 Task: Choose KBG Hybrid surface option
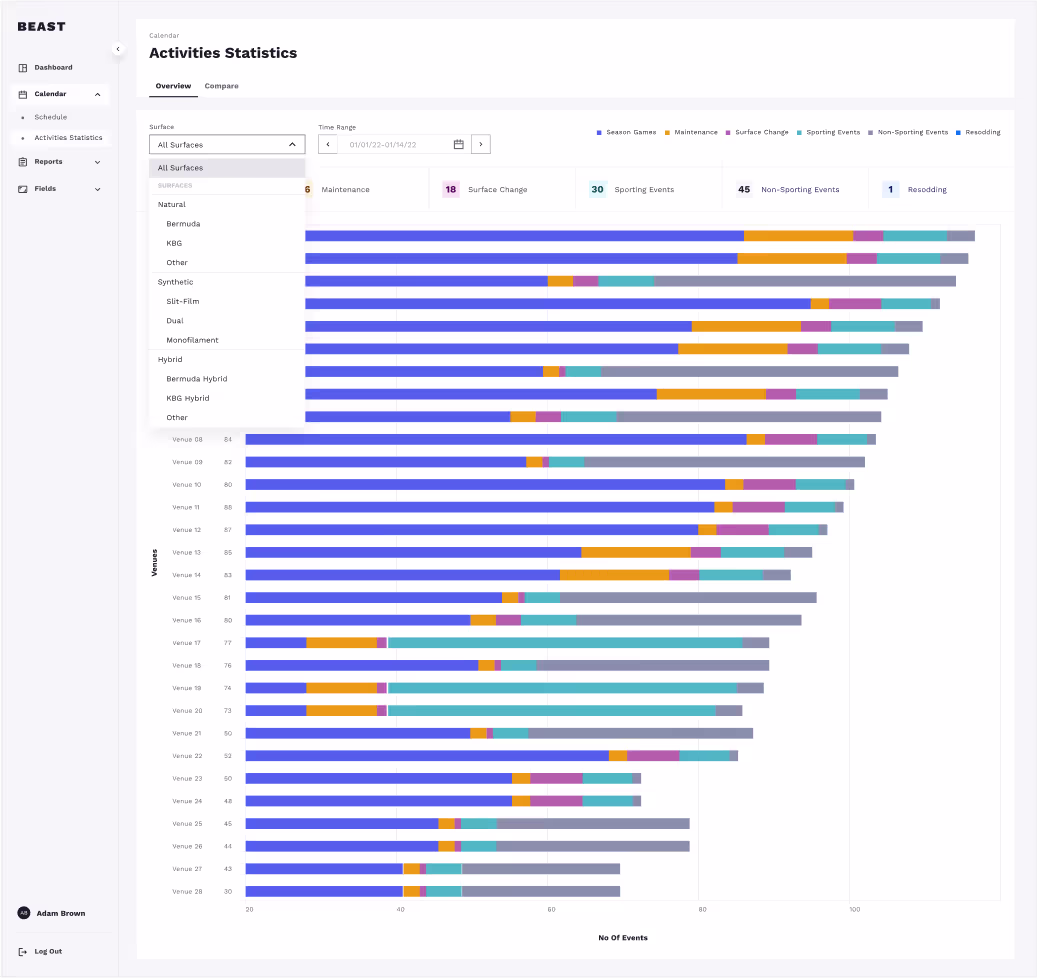pyautogui.click(x=227, y=398)
